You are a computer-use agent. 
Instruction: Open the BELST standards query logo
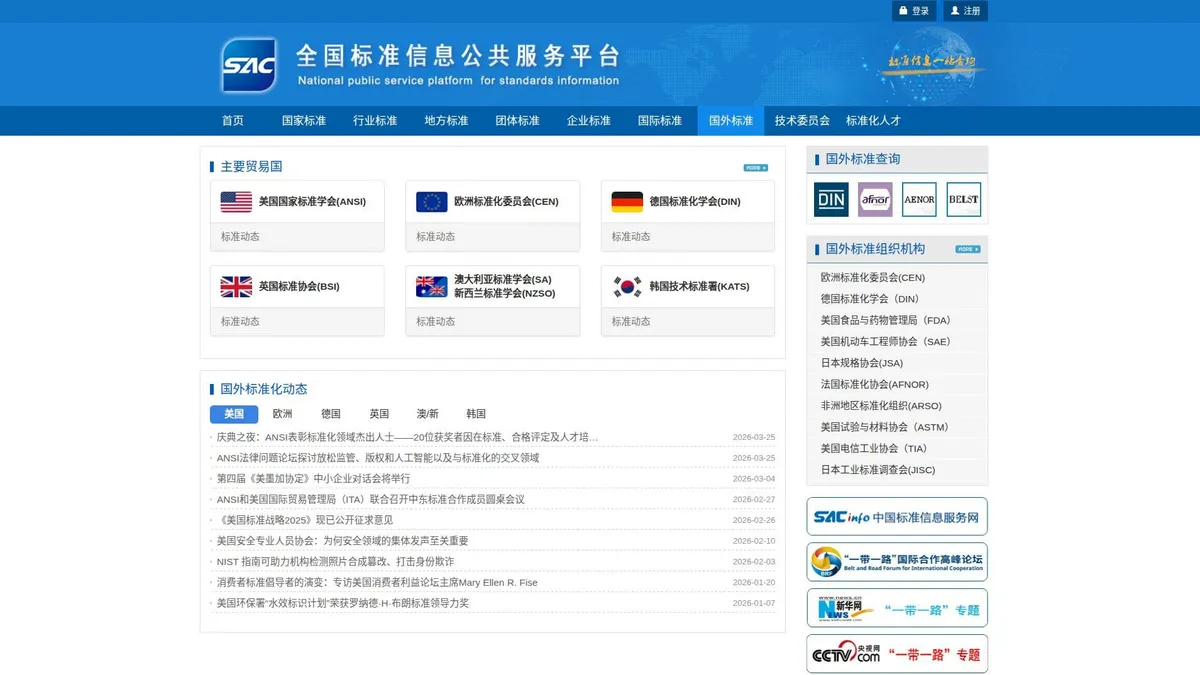point(963,199)
